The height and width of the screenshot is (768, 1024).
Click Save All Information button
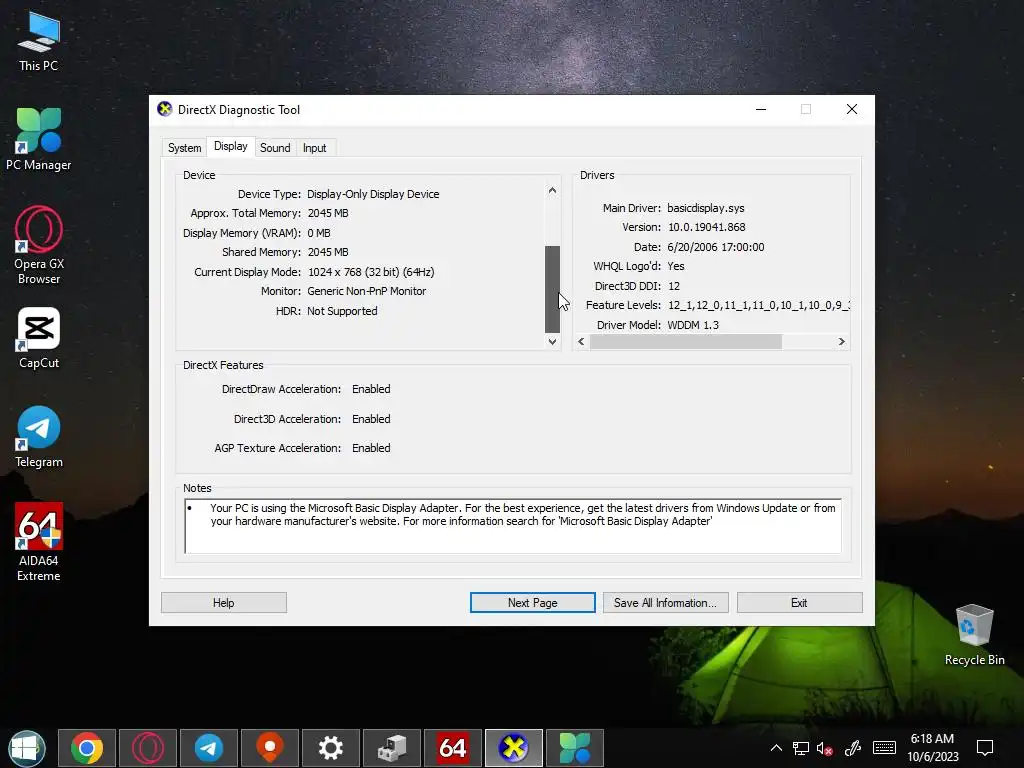[665, 603]
